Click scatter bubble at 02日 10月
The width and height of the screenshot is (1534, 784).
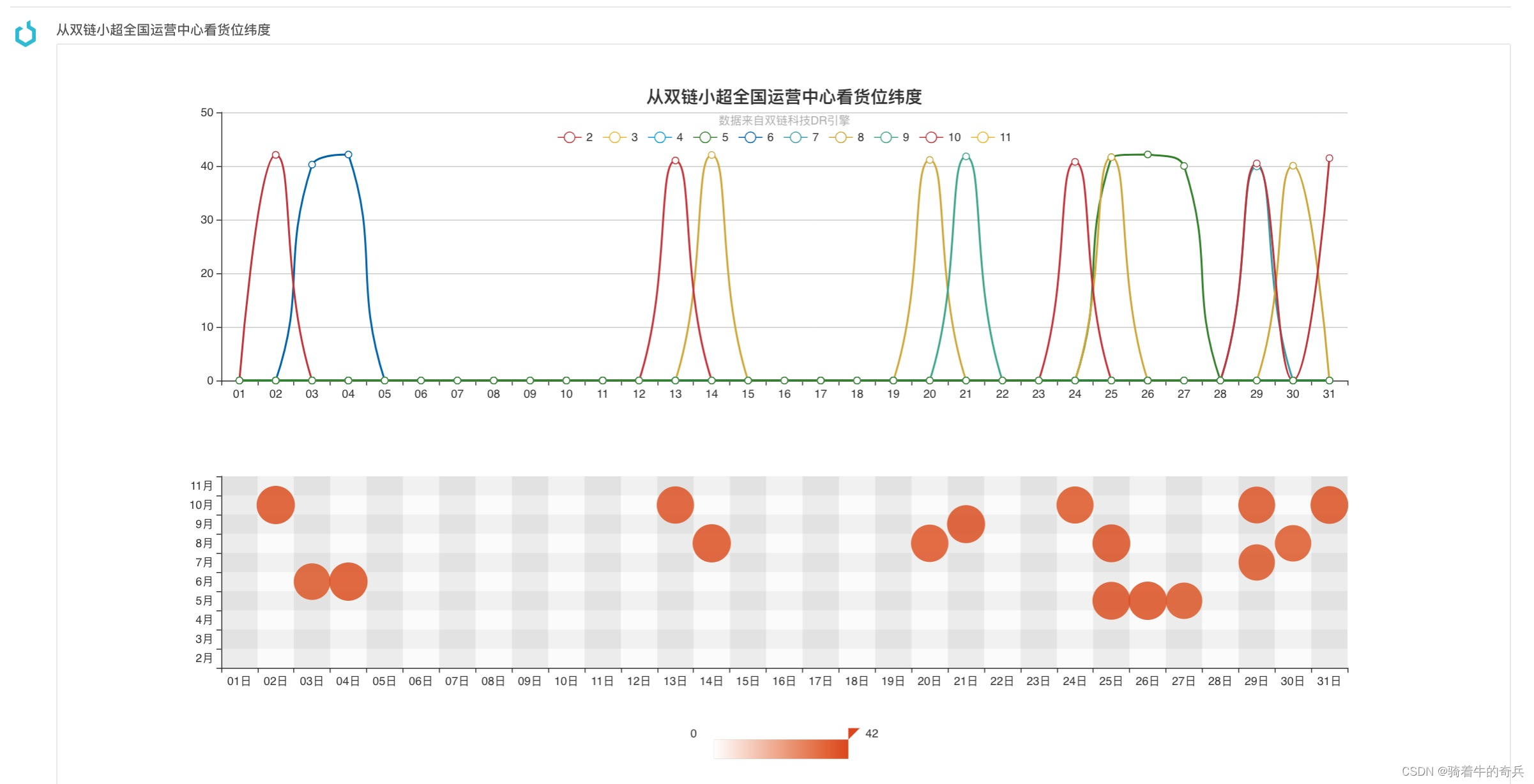275,505
